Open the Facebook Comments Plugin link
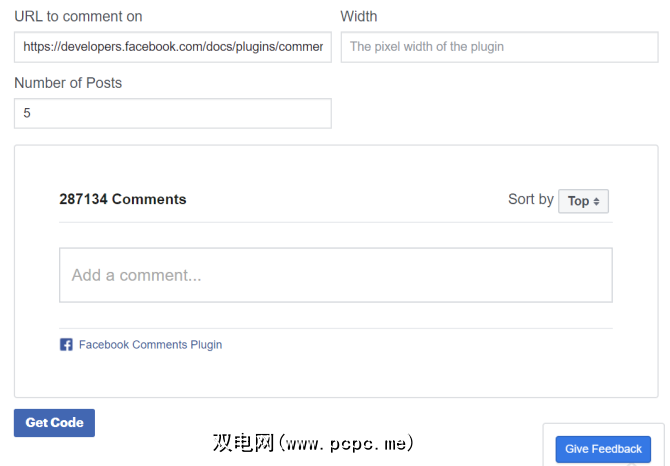This screenshot has height=466, width=670. point(150,345)
